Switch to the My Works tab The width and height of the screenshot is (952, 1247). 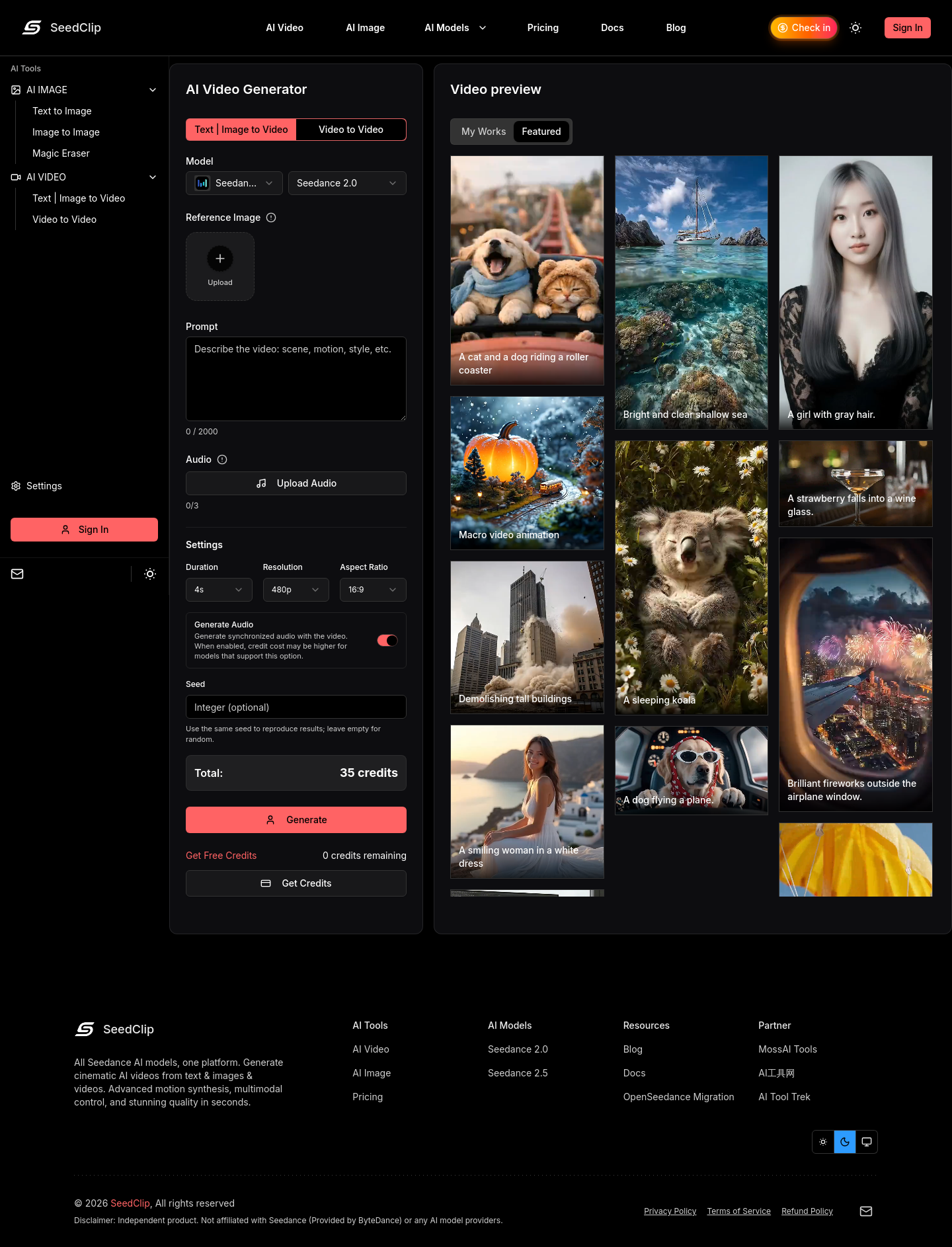pyautogui.click(x=483, y=132)
